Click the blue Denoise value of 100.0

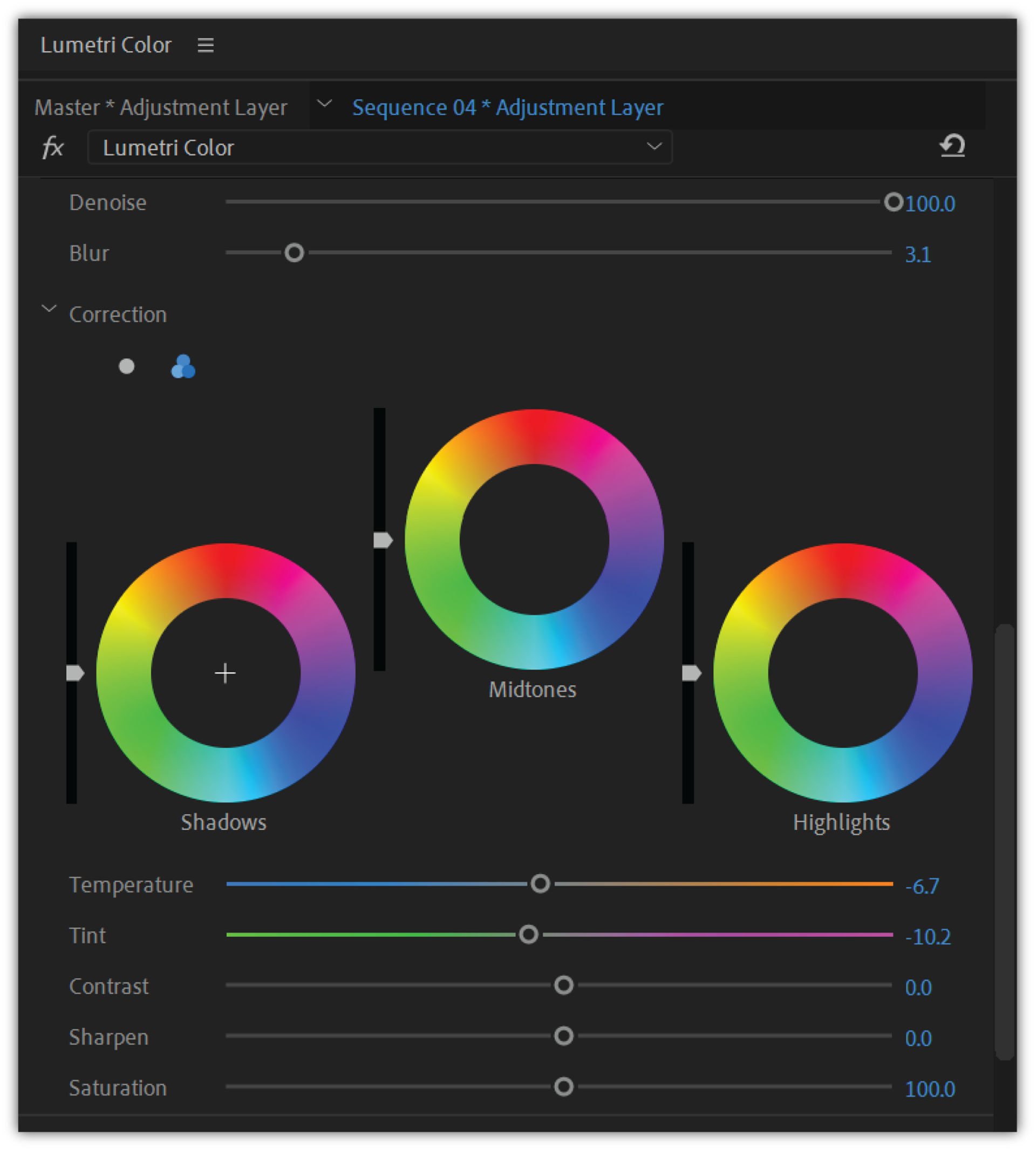click(930, 203)
